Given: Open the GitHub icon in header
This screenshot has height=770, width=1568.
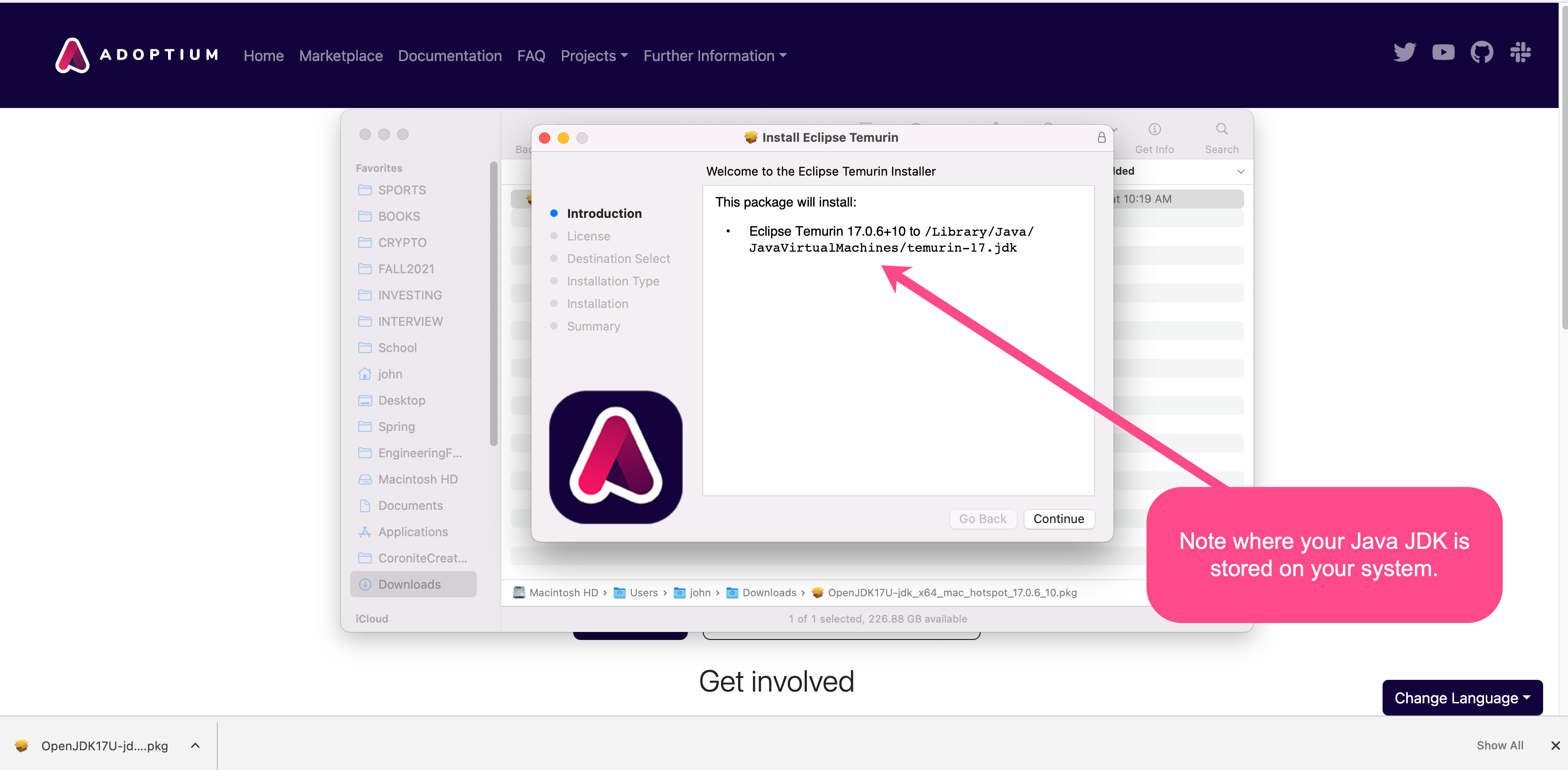Looking at the screenshot, I should pyautogui.click(x=1482, y=53).
